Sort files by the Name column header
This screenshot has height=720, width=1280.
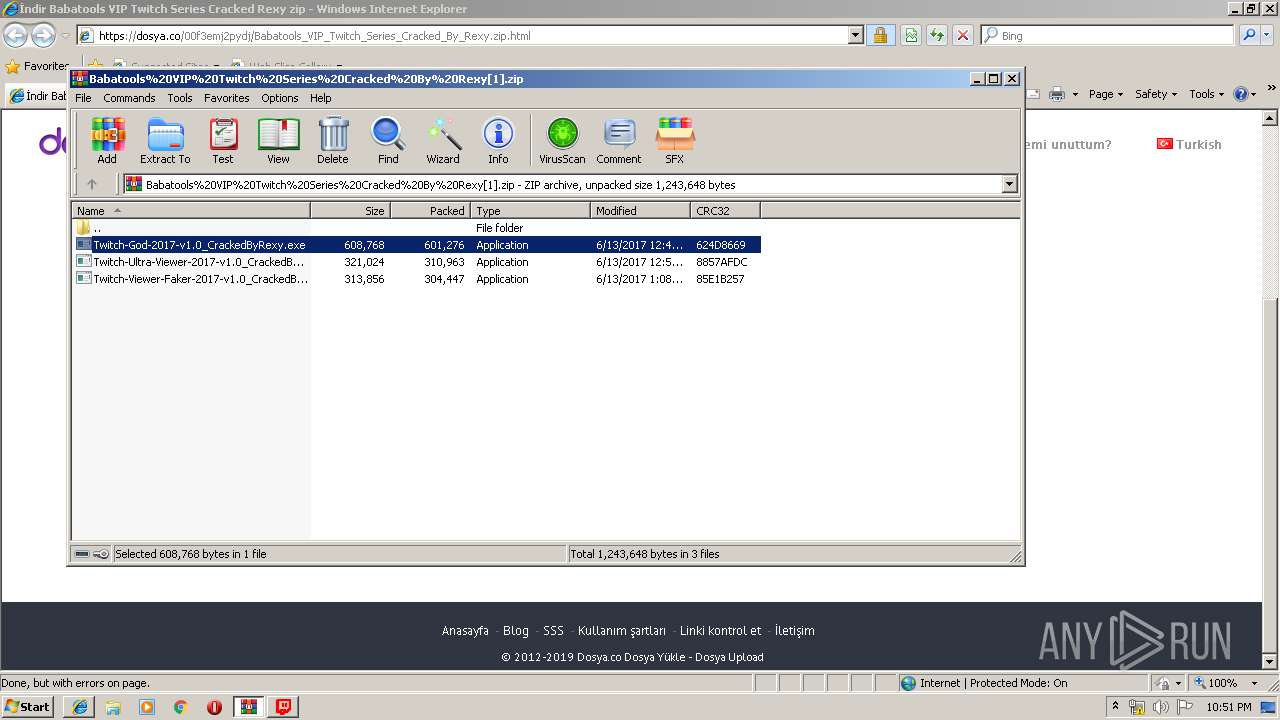click(191, 210)
